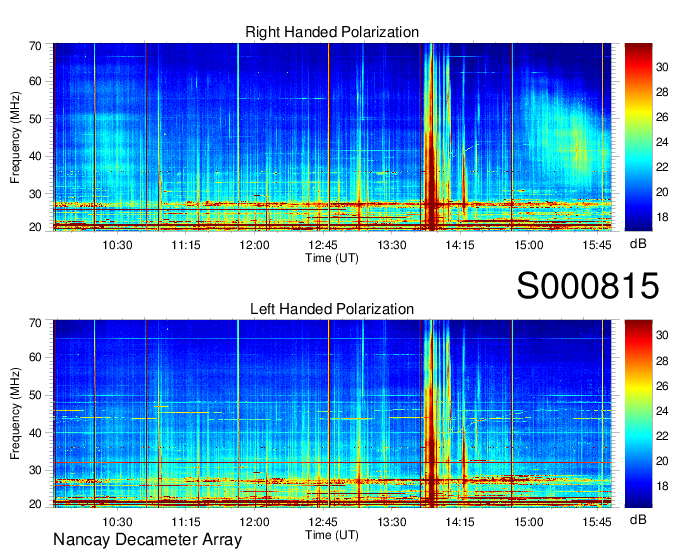Image resolution: width=680 pixels, height=552 pixels.
Task: Click the 15:00 time tick of Left Handed plot
Action: point(529,522)
